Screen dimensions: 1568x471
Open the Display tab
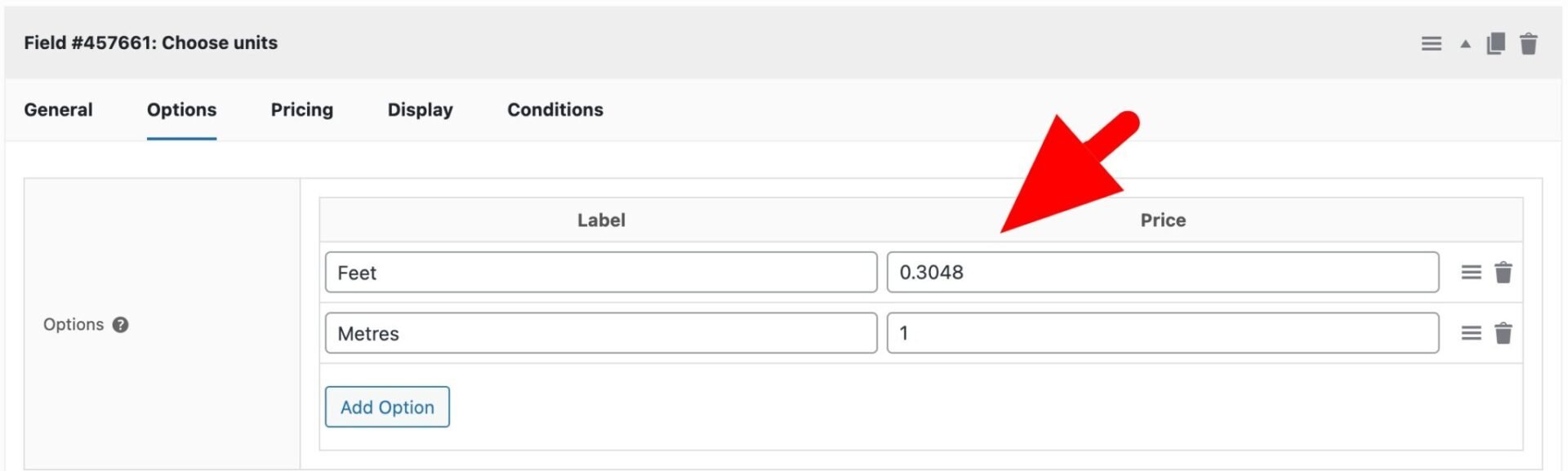click(x=419, y=109)
